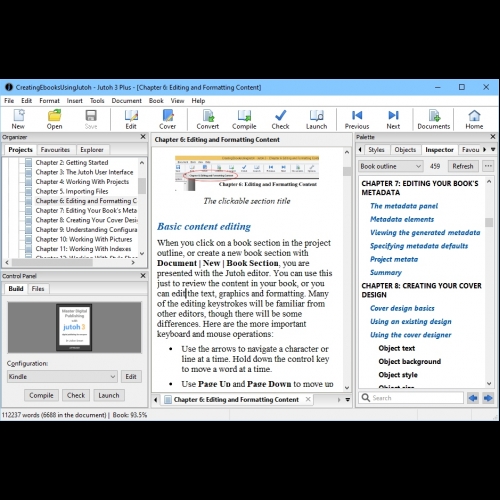This screenshot has width=500, height=500.
Task: Switch to the Files tab in Control Panel
Action: click(38, 289)
